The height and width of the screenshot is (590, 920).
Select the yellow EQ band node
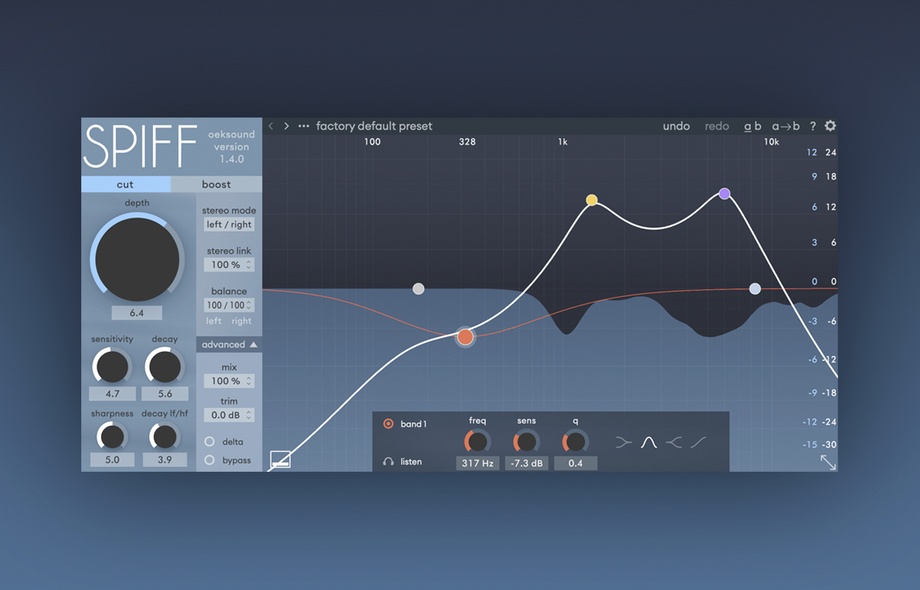591,200
